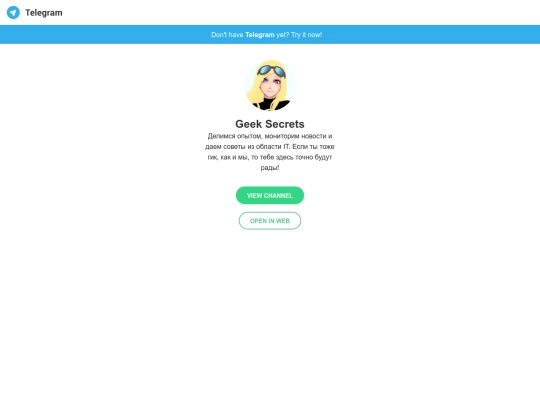
Task: Select "Try it now!" in the banner
Action: click(x=307, y=35)
